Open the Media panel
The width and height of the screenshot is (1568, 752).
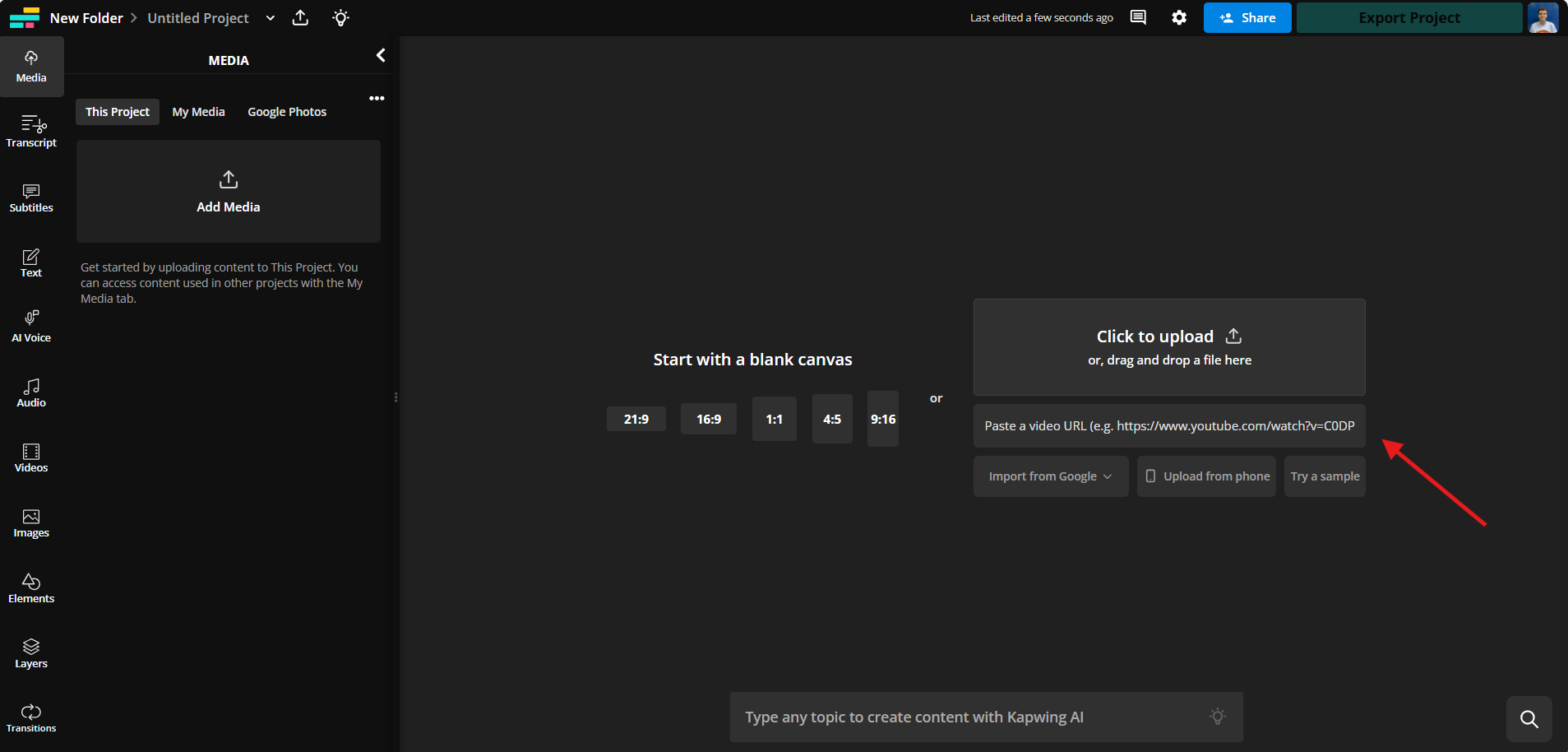(x=31, y=66)
